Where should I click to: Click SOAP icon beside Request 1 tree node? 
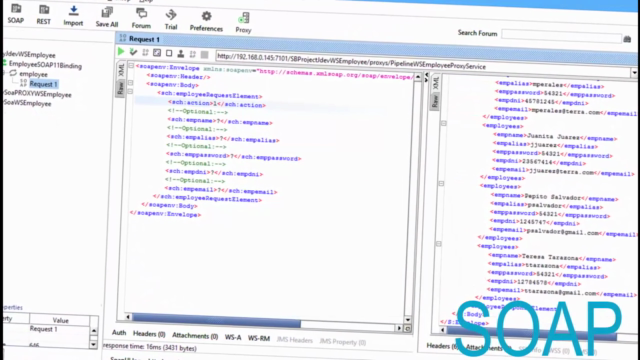point(23,83)
